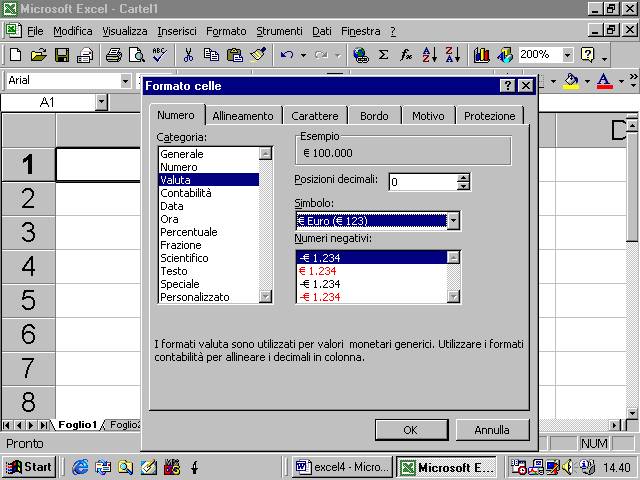Viewport: 640px width, 480px height.
Task: Launch Internet Explorer from the taskbar
Action: tap(80, 467)
